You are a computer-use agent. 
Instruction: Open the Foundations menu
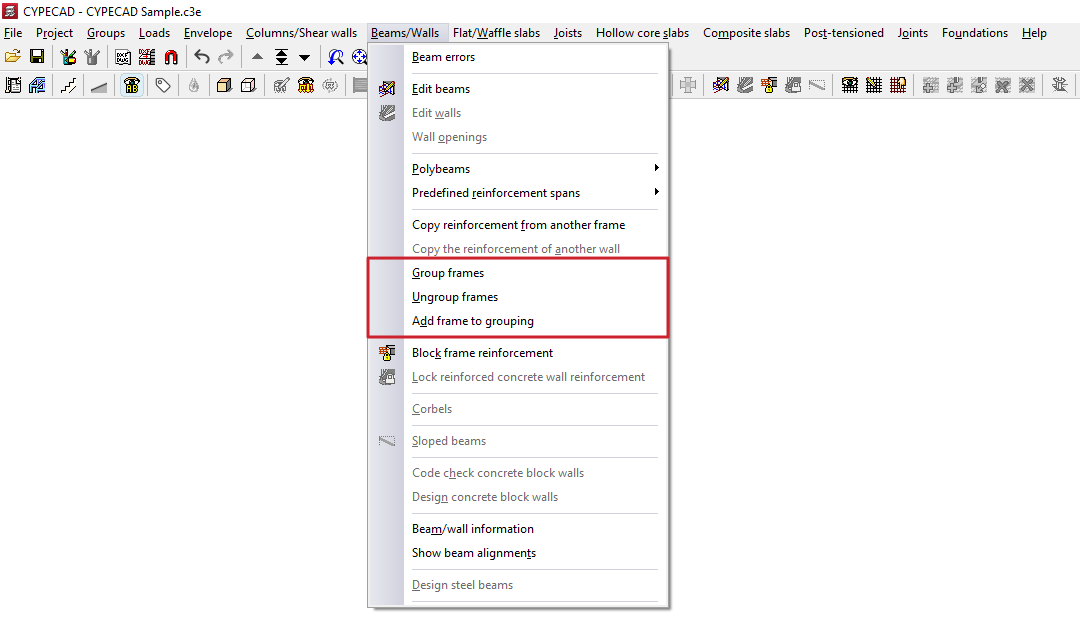(975, 33)
